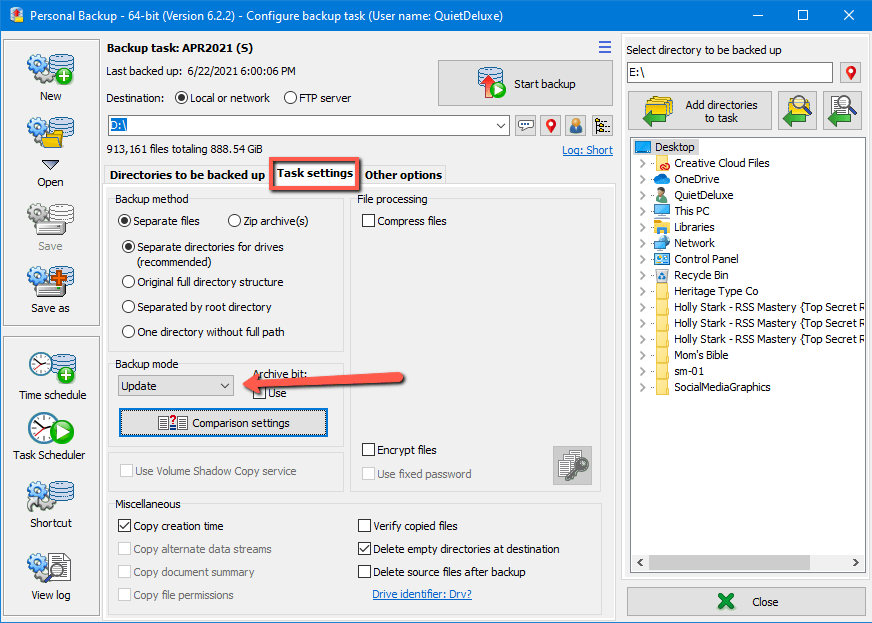872x623 pixels.
Task: Open the Backup mode Update dropdown
Action: [x=176, y=386]
